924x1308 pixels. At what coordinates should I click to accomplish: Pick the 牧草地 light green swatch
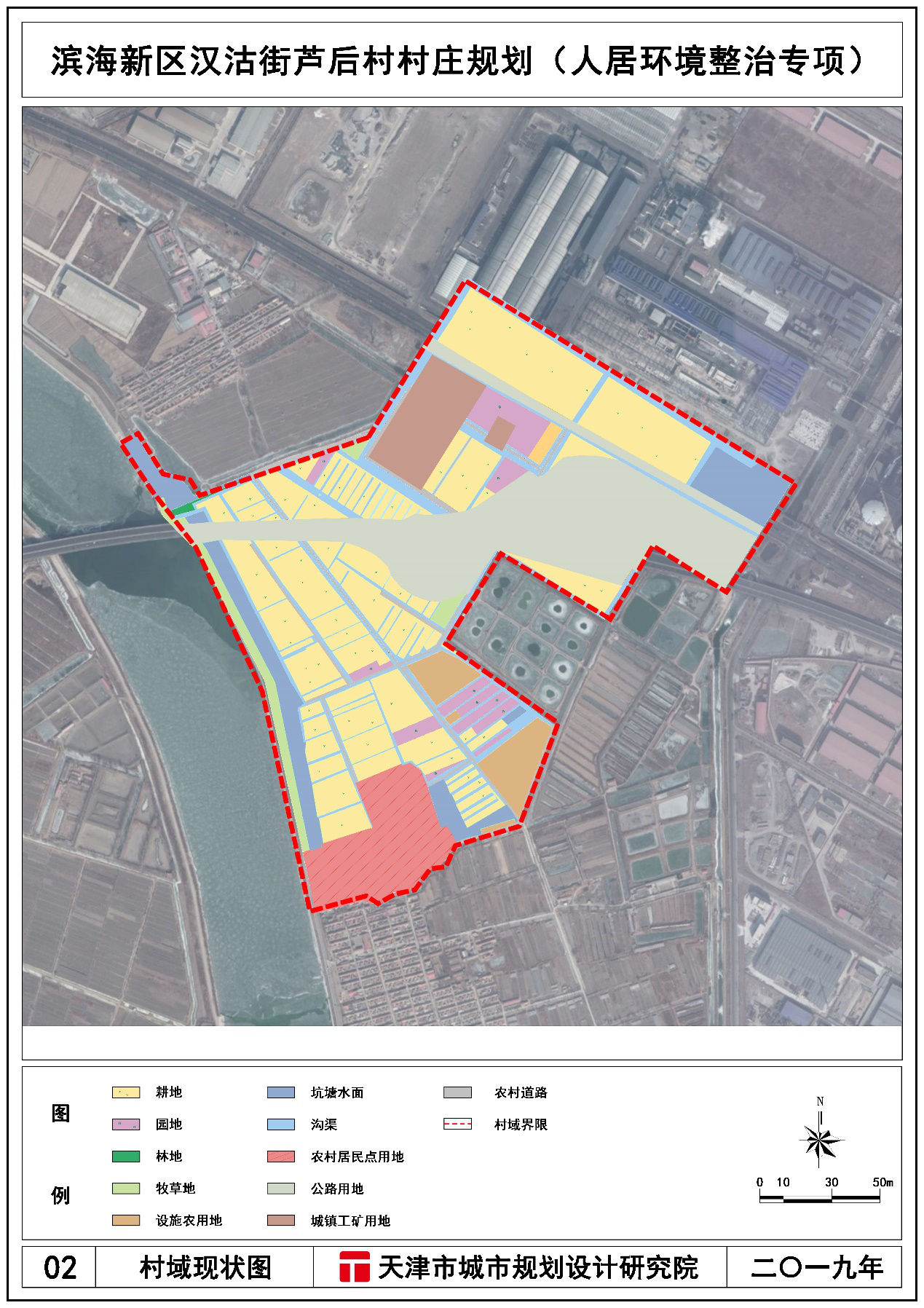125,1189
